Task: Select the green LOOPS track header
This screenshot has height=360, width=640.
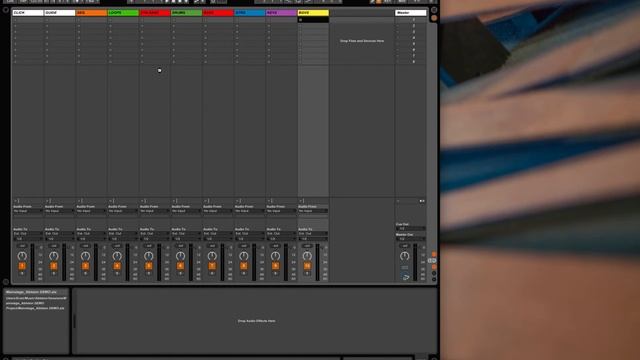Action: pos(123,13)
